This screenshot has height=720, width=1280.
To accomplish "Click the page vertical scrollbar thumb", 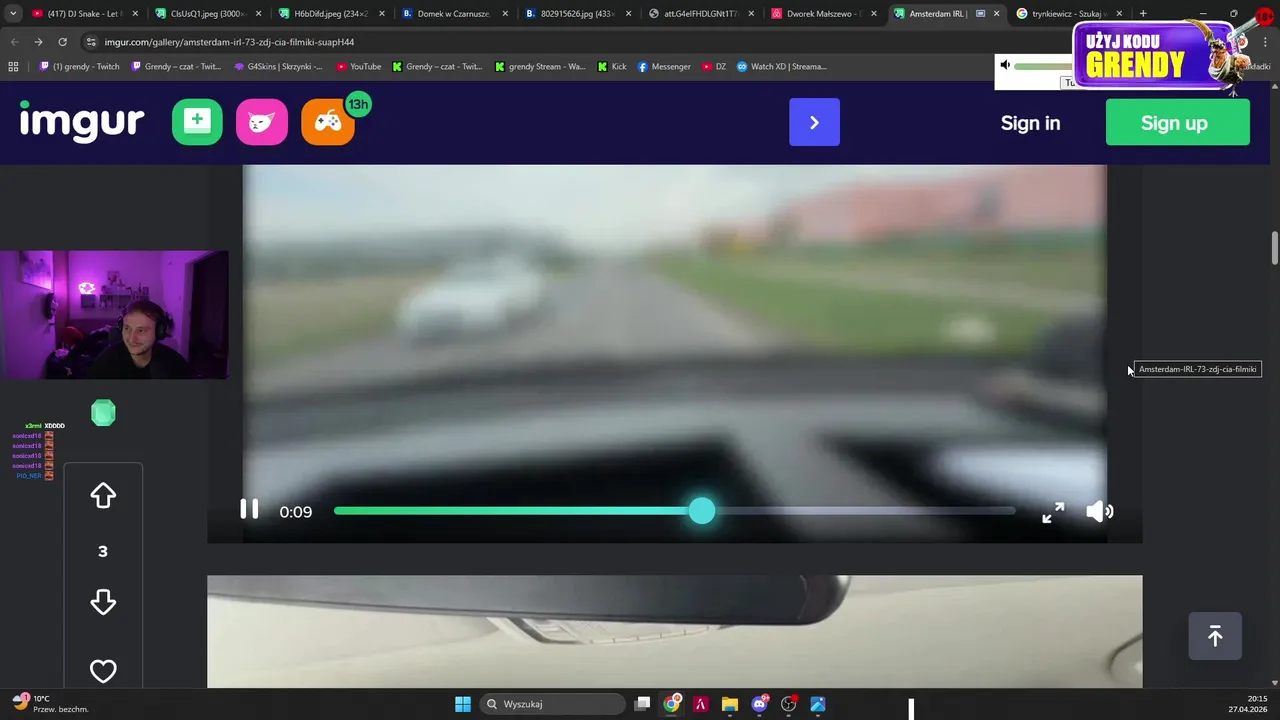I will (x=1274, y=248).
